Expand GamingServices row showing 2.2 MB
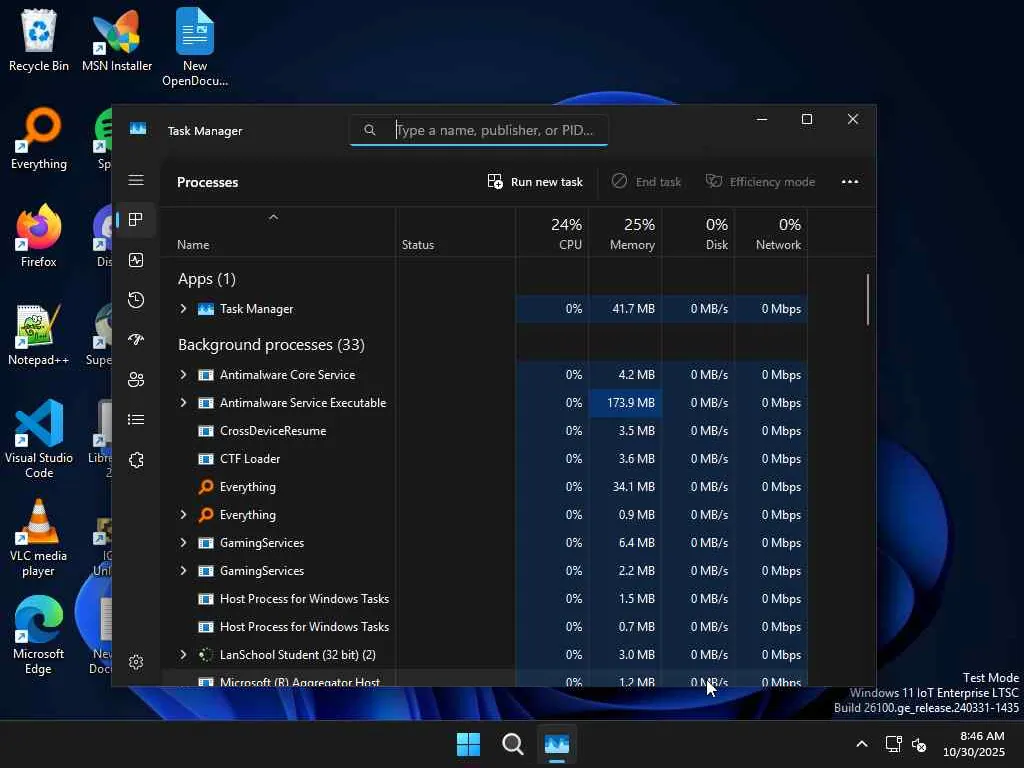 pyautogui.click(x=184, y=571)
